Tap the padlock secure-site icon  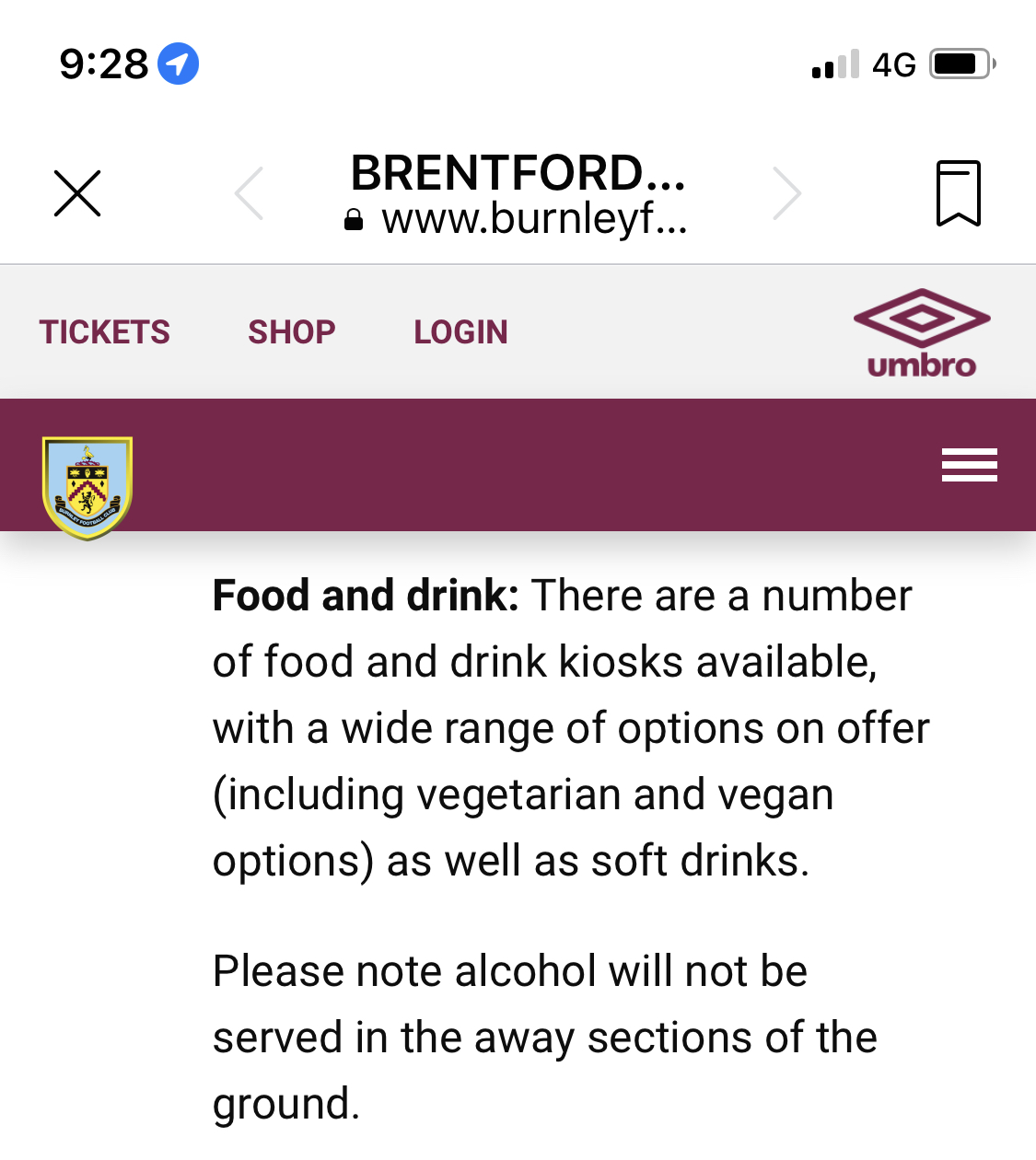354,220
